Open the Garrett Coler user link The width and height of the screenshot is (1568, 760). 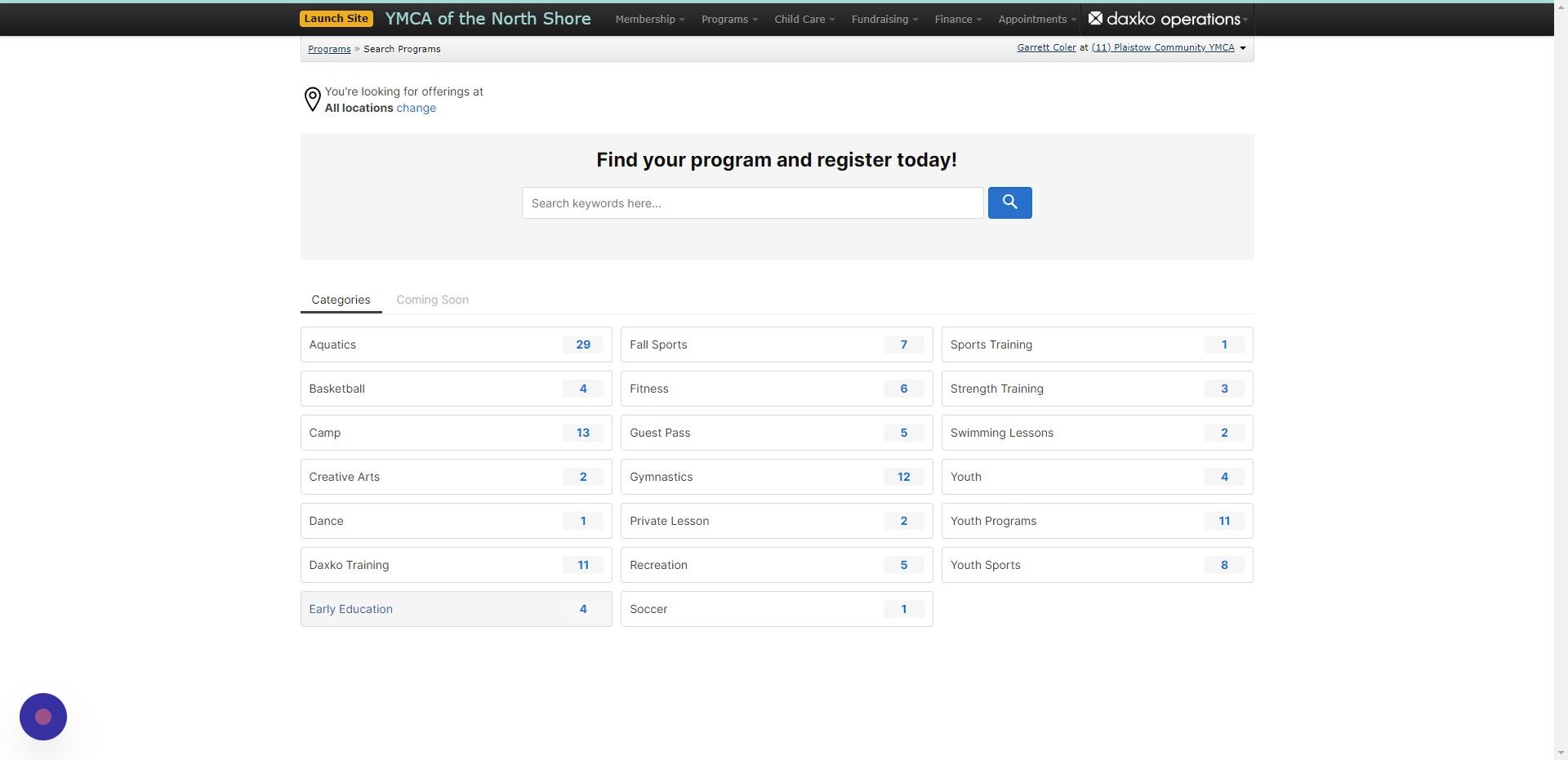[1046, 47]
